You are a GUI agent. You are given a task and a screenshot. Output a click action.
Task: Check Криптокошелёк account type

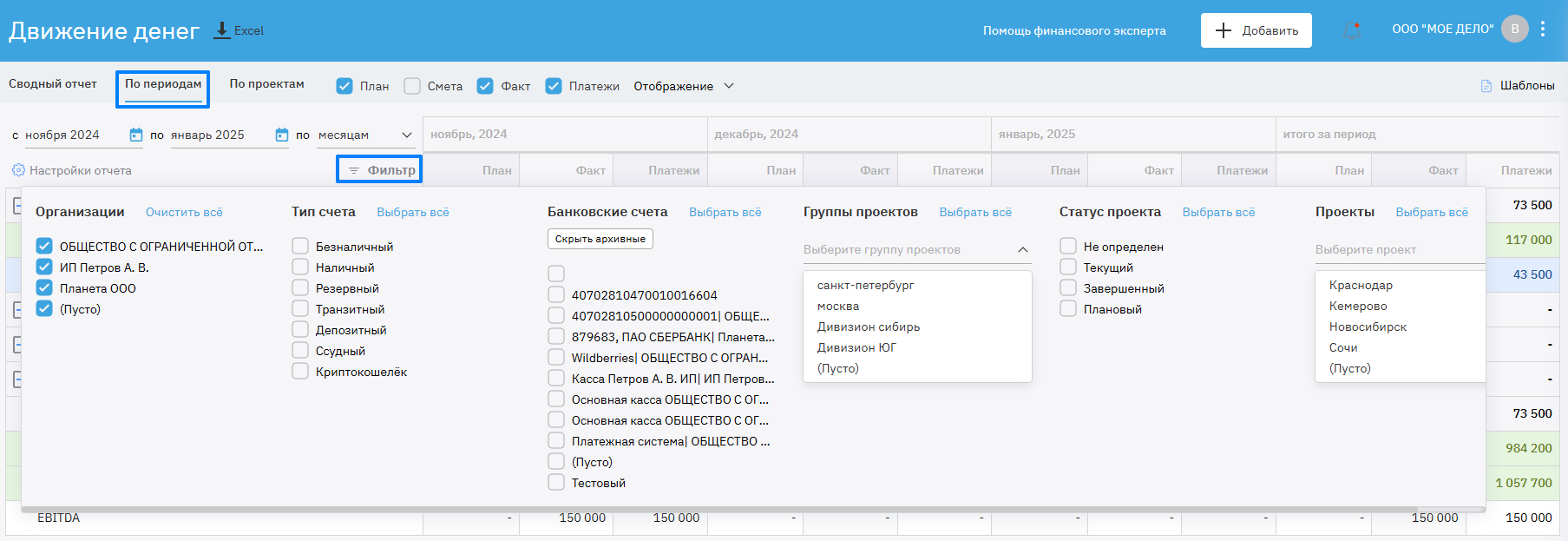(300, 371)
